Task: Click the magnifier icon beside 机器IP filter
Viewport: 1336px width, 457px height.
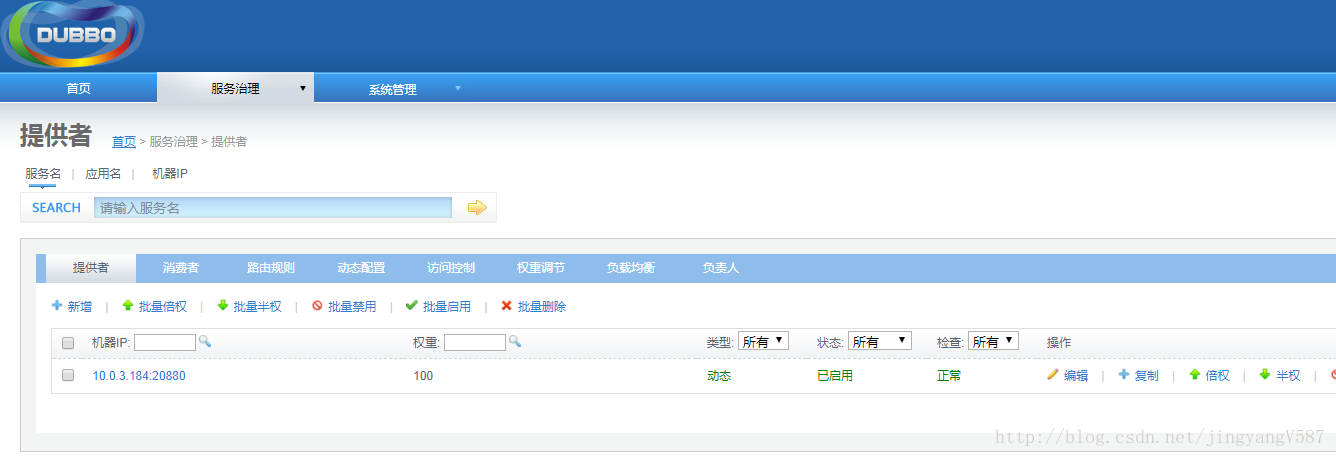Action: pyautogui.click(x=205, y=341)
